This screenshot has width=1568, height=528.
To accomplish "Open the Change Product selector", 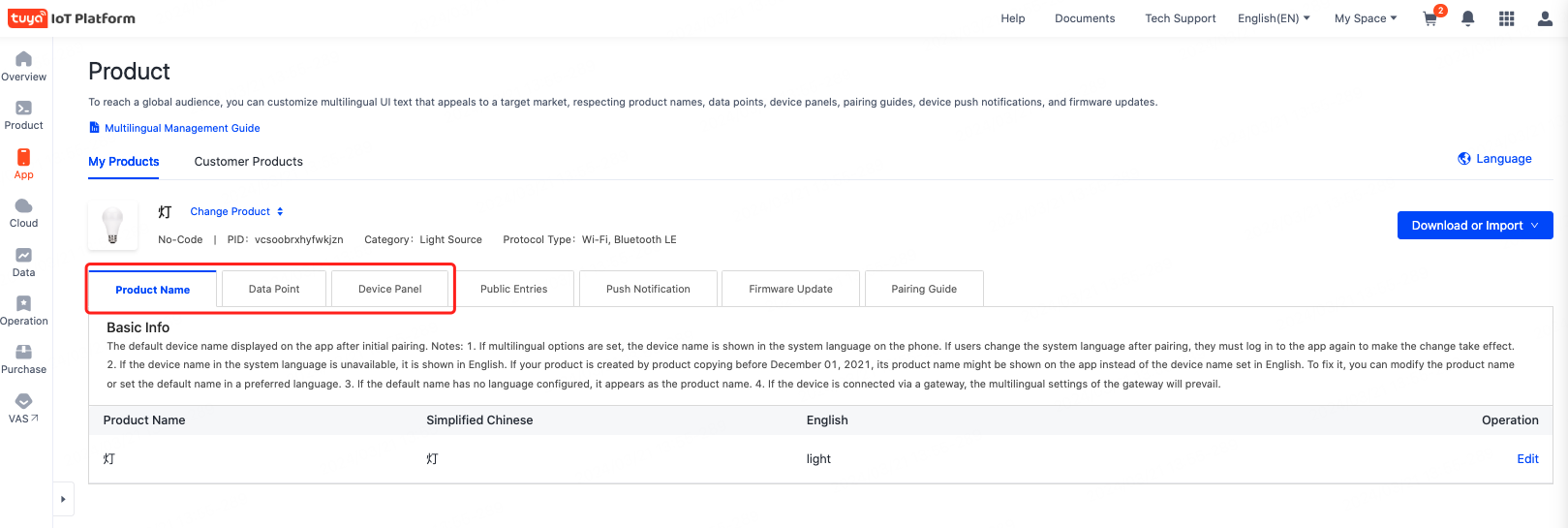I will point(237,211).
